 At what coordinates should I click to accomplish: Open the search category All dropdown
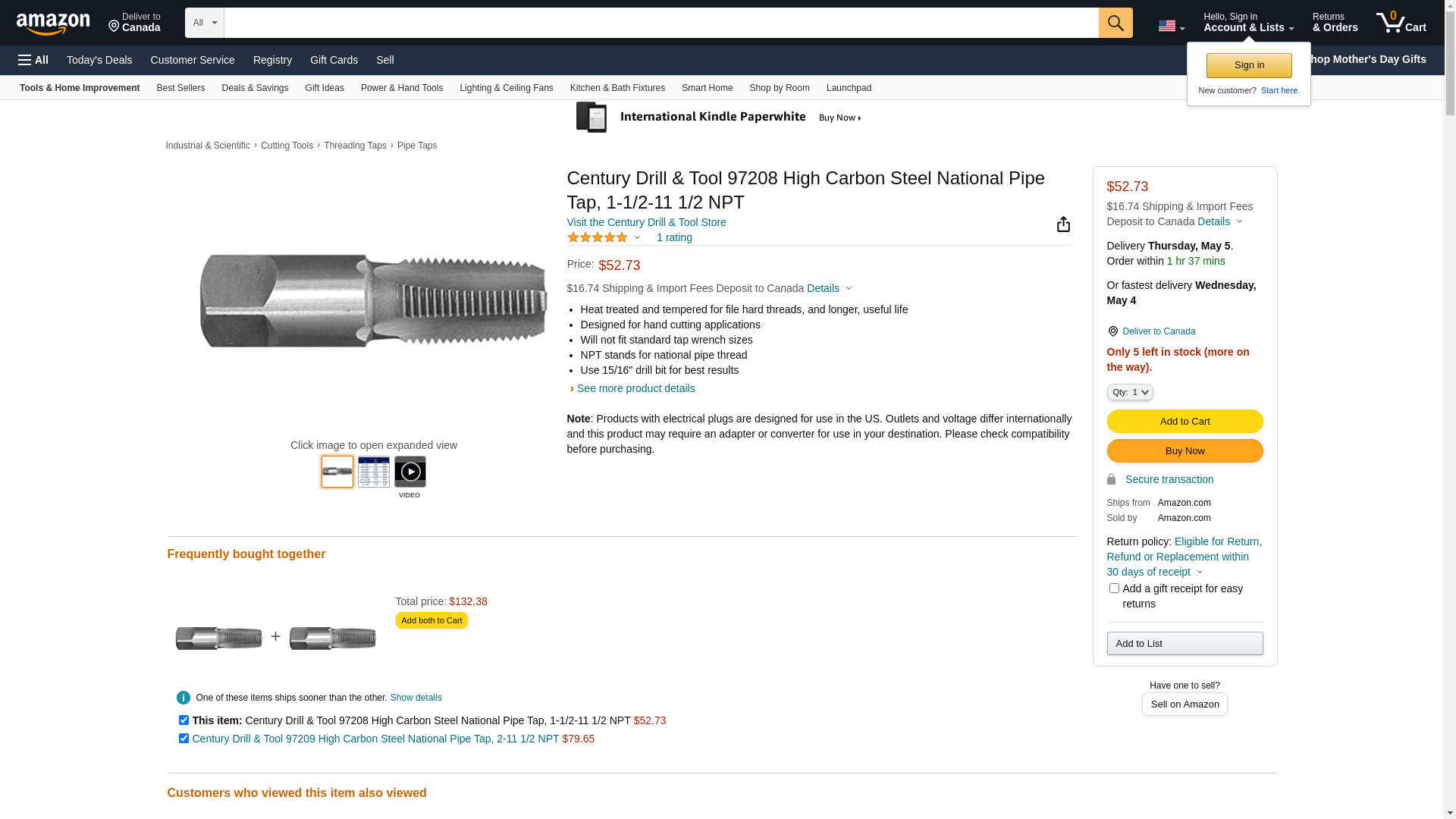click(204, 23)
